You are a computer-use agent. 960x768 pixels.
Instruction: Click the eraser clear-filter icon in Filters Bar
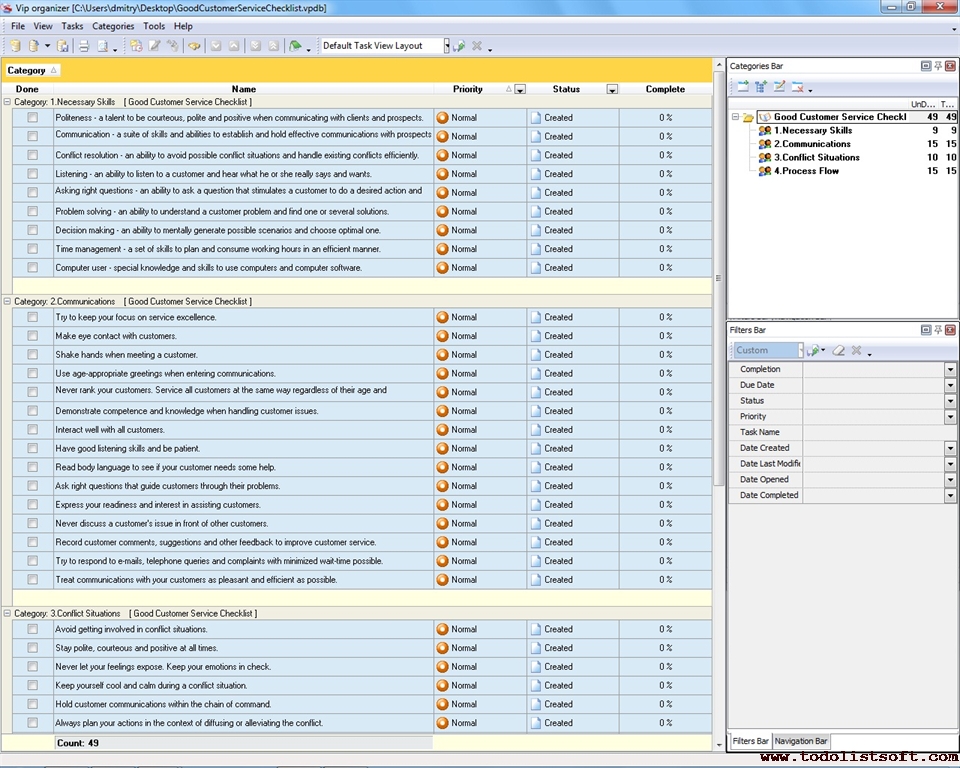(x=839, y=351)
